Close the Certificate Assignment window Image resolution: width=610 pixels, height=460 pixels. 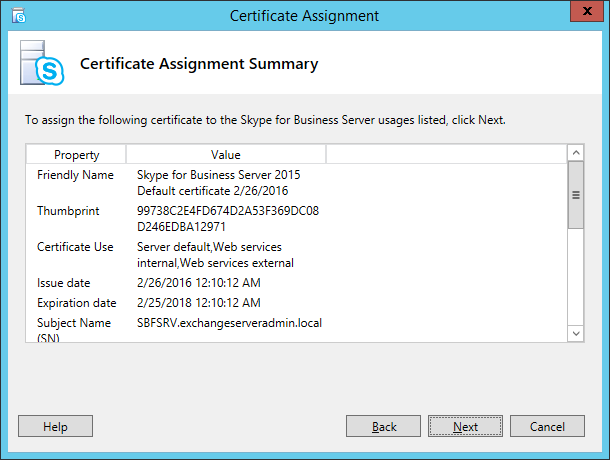tap(587, 11)
